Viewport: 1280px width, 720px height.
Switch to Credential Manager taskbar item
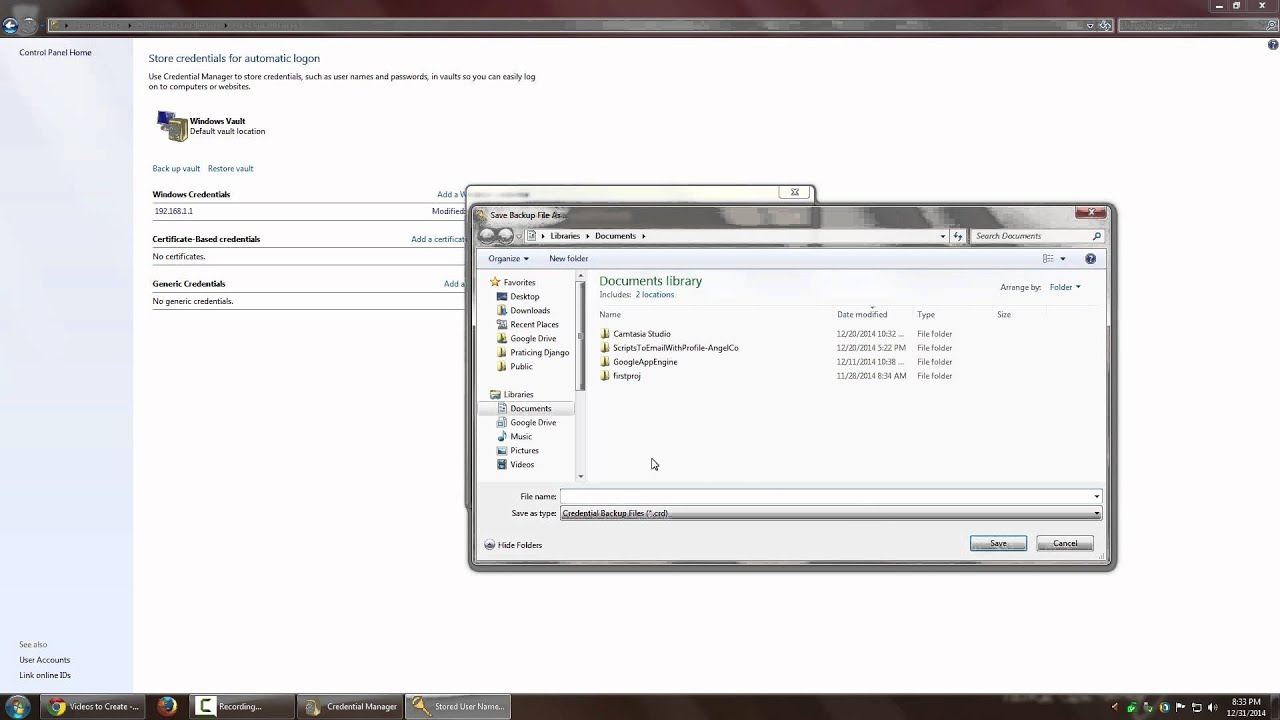click(x=351, y=706)
